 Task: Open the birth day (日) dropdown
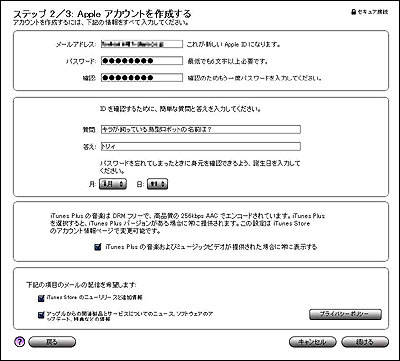[157, 184]
